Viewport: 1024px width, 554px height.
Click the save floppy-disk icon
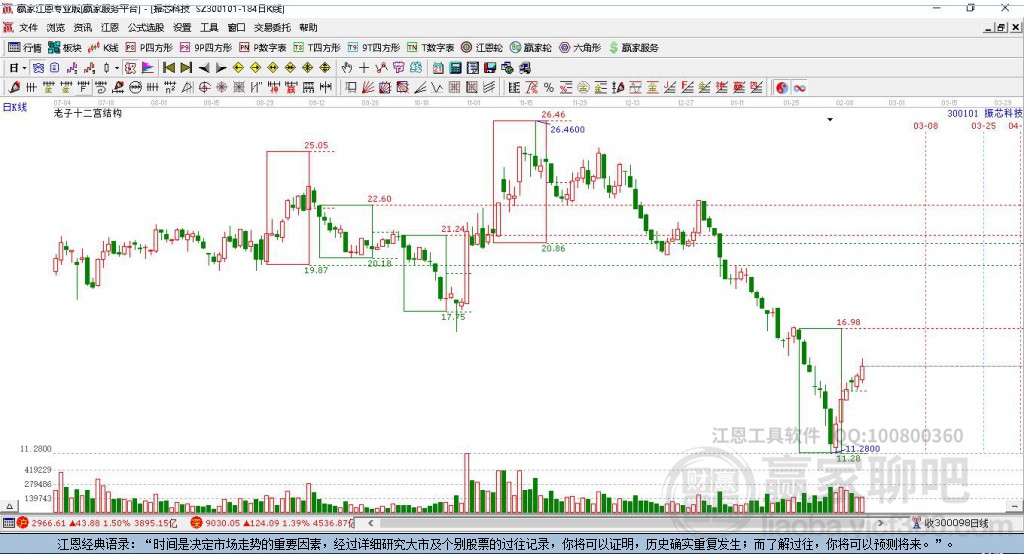490,68
